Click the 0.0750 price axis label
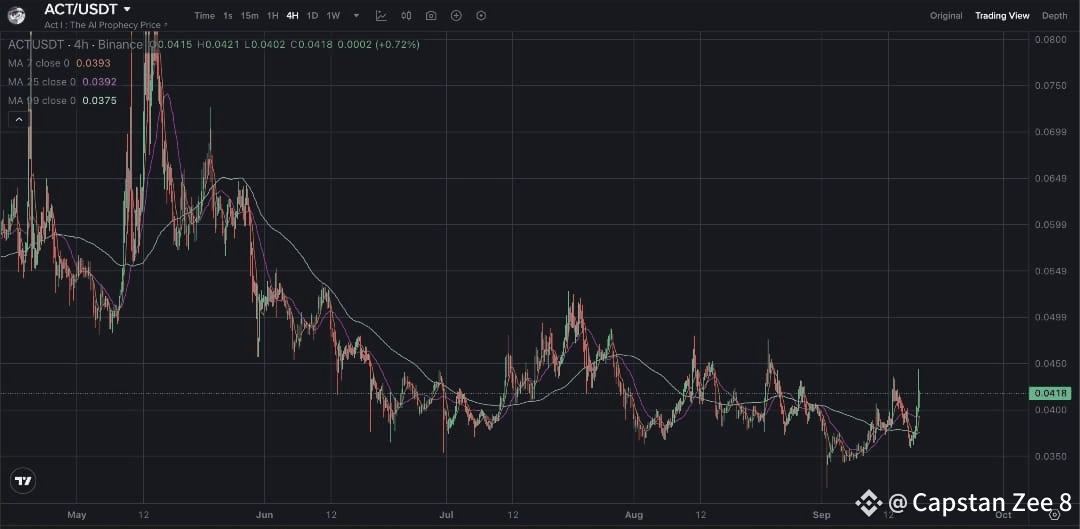 (1050, 86)
